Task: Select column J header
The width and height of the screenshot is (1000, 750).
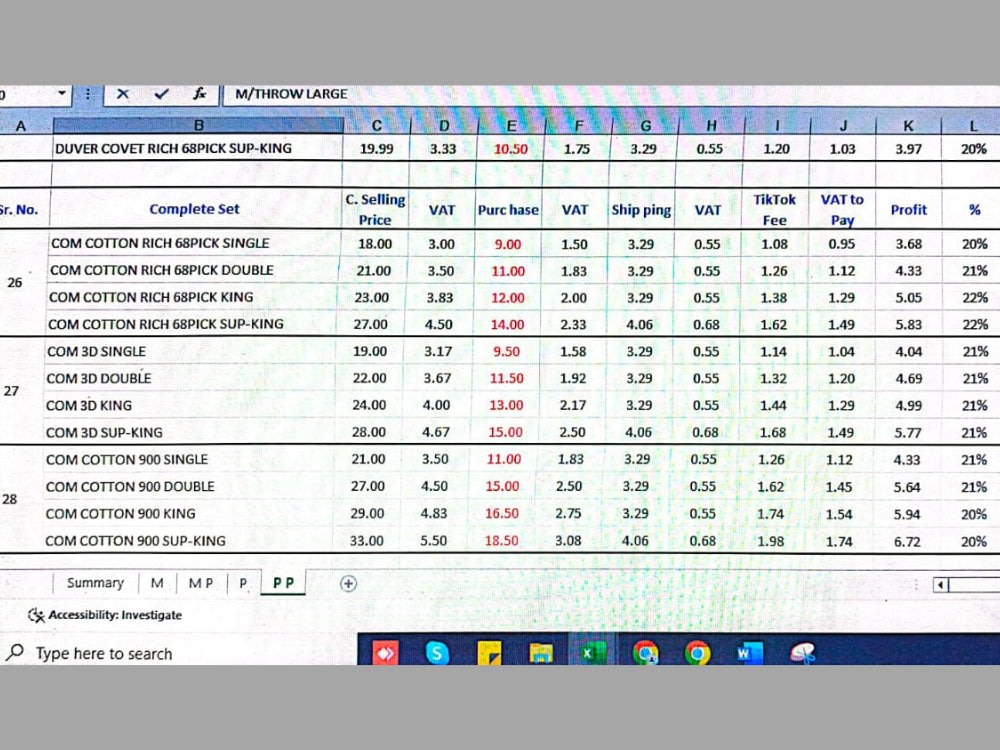Action: [843, 126]
